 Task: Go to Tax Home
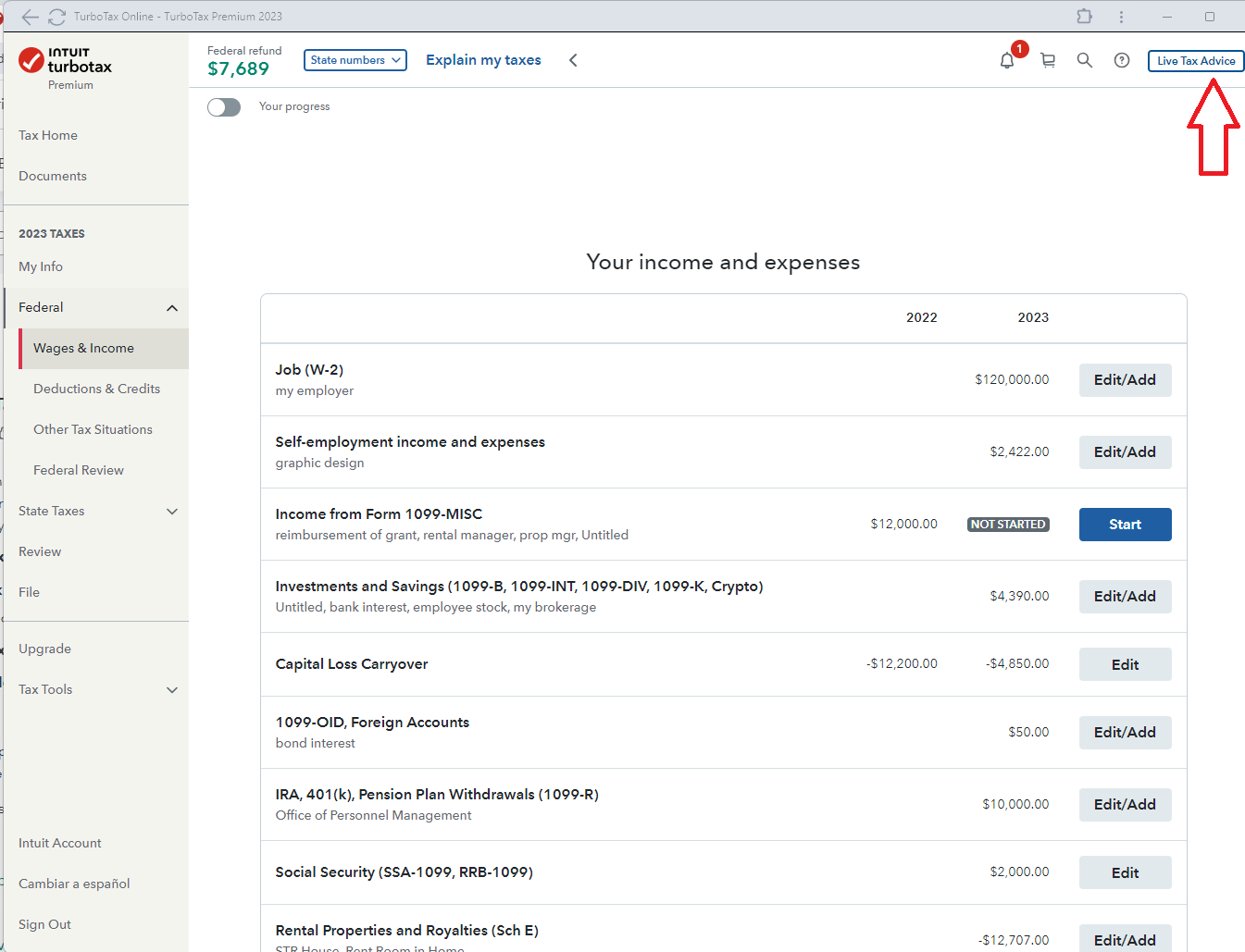click(x=48, y=135)
